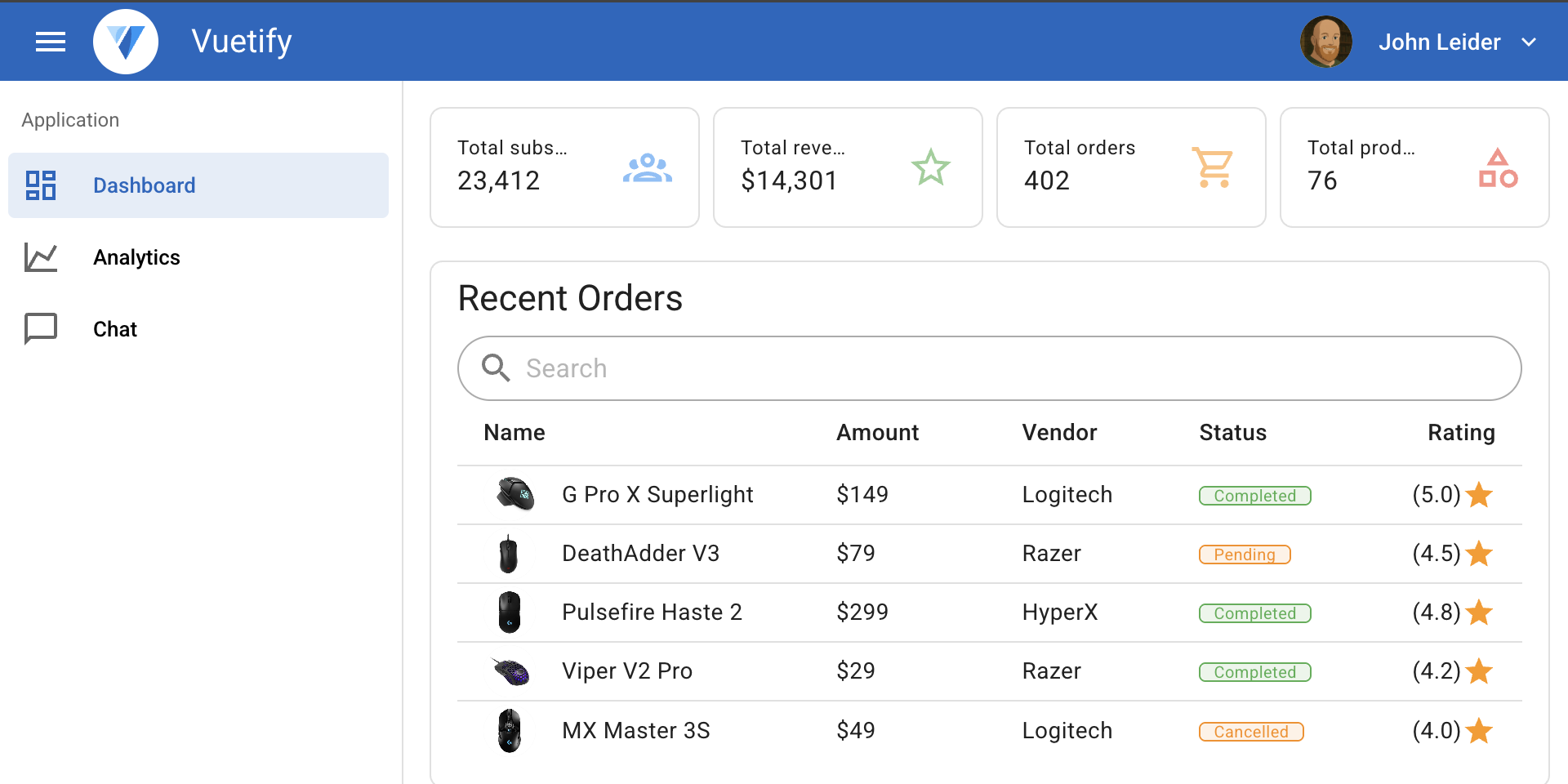Click the Vuetify logo
The width and height of the screenshot is (1568, 784).
coord(126,42)
